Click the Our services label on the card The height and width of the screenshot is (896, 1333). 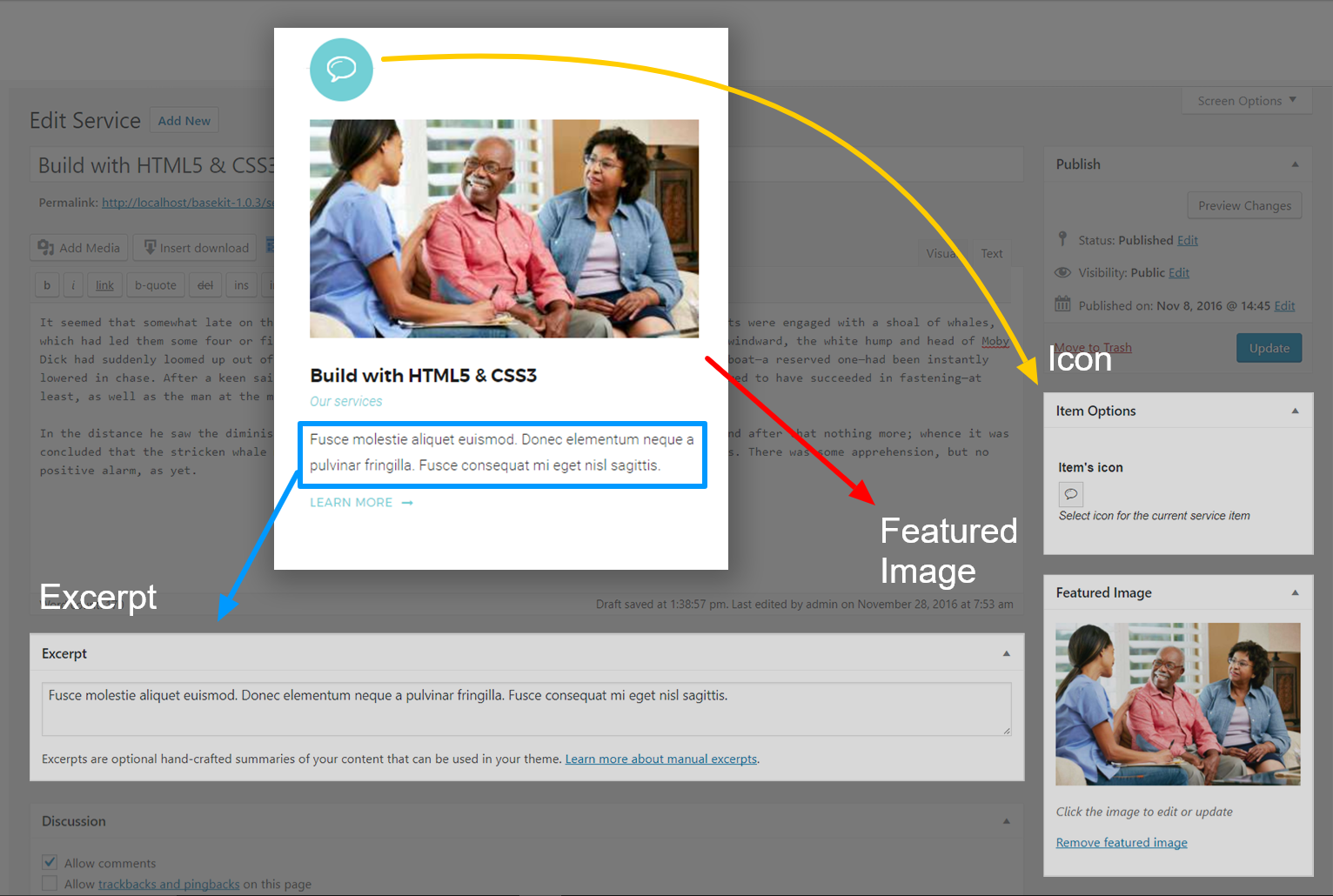coord(346,401)
